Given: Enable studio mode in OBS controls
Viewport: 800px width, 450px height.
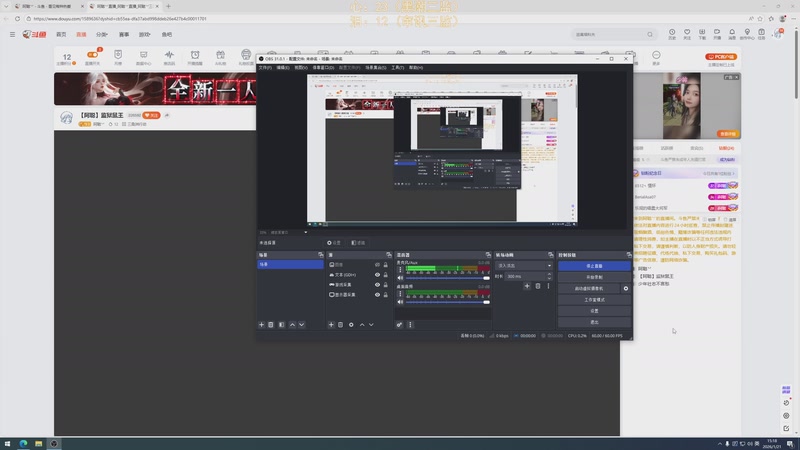Looking at the screenshot, I should [x=594, y=299].
